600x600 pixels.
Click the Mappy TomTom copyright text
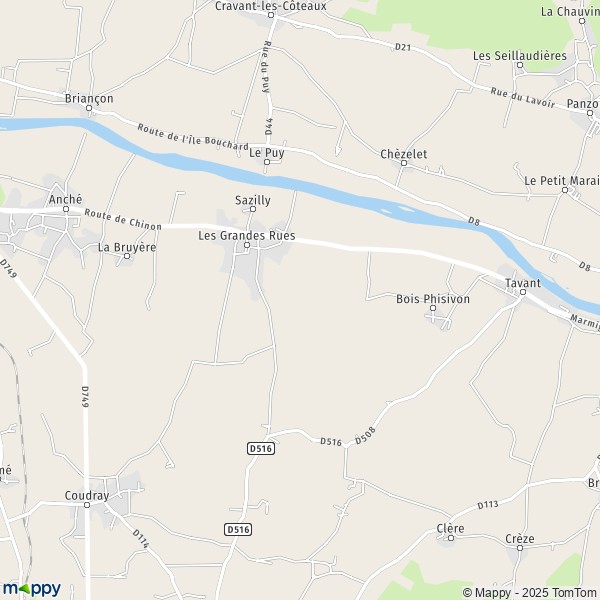click(x=531, y=593)
